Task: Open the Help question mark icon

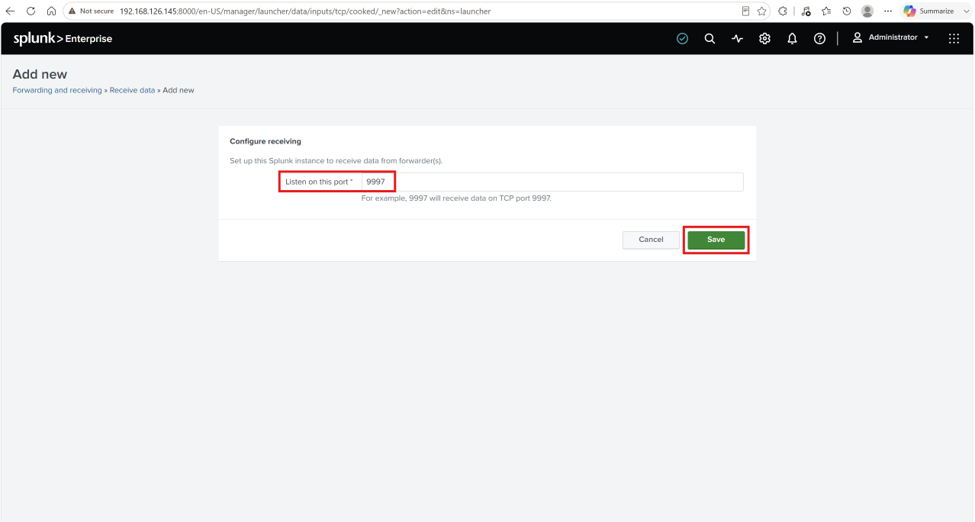Action: tap(820, 39)
